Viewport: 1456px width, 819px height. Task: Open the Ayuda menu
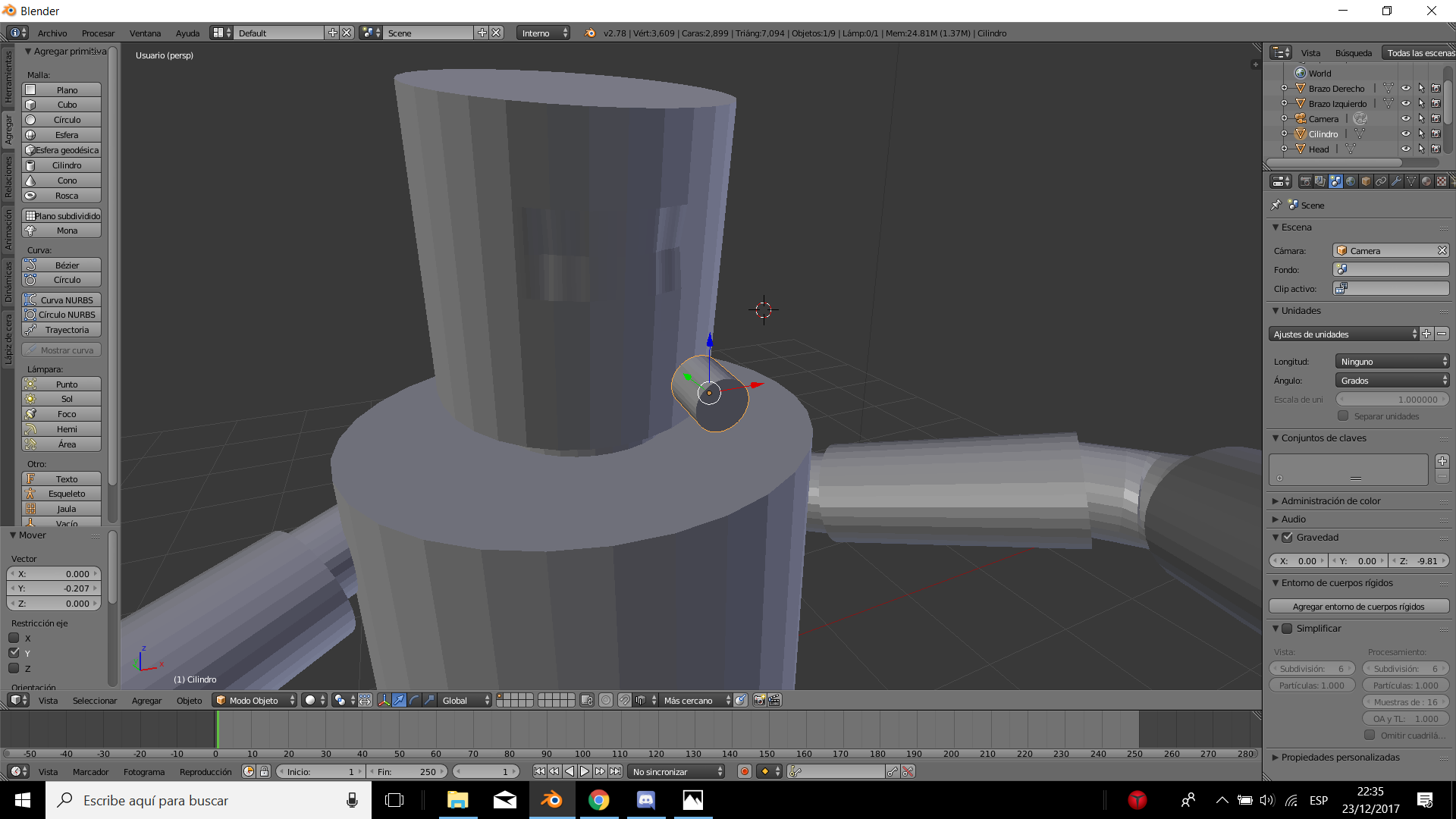(187, 33)
